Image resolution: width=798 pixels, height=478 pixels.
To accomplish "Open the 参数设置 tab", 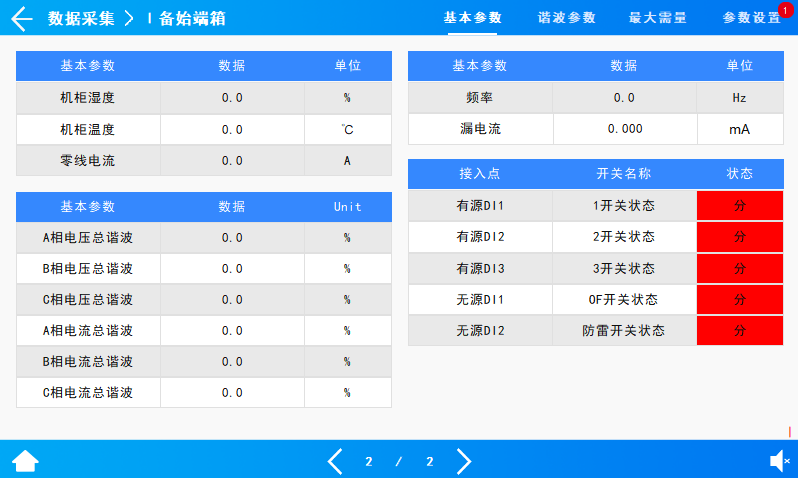I will [x=751, y=18].
